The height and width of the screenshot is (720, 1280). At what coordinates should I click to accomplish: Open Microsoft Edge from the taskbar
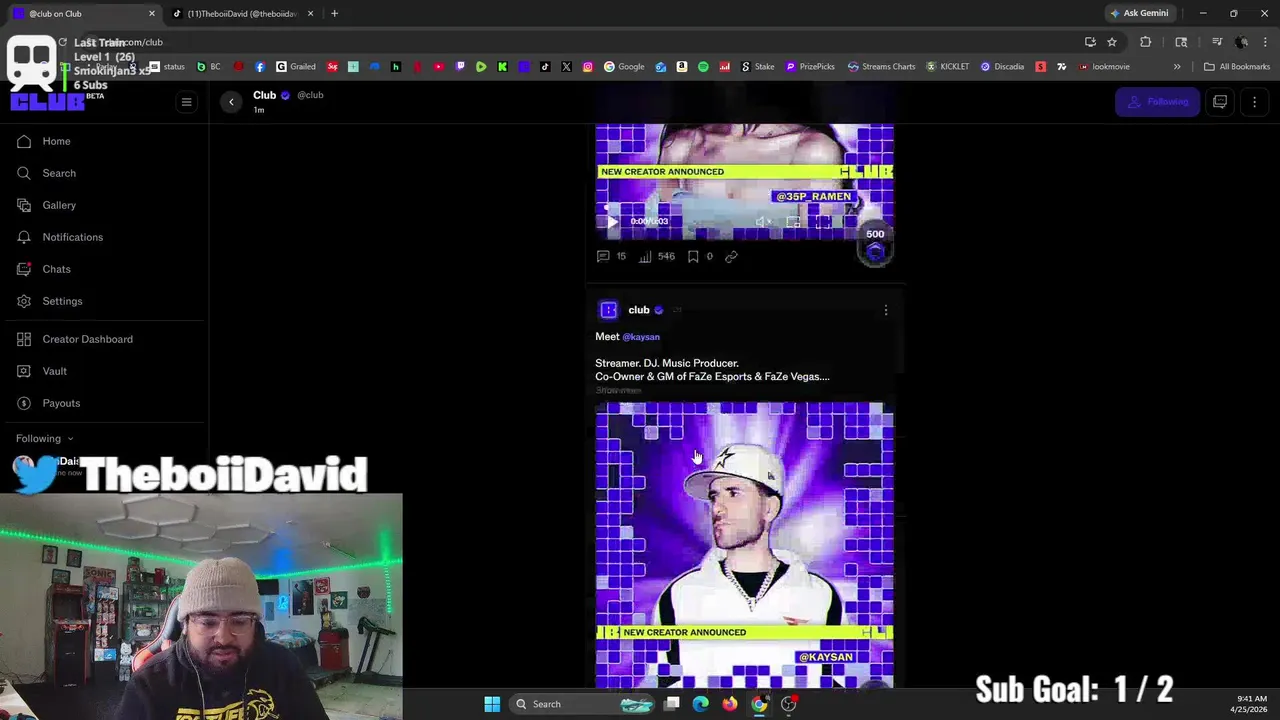coord(701,704)
